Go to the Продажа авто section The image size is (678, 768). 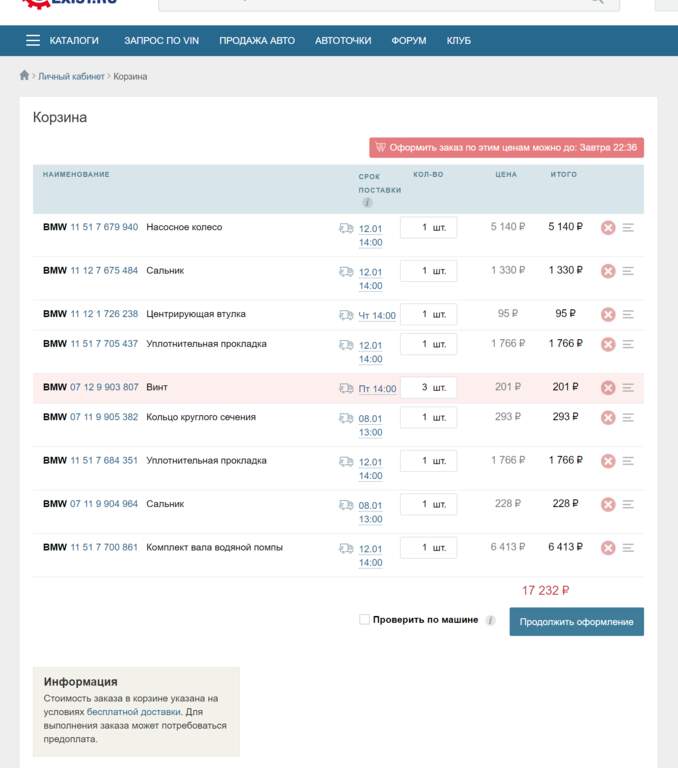pyautogui.click(x=257, y=41)
